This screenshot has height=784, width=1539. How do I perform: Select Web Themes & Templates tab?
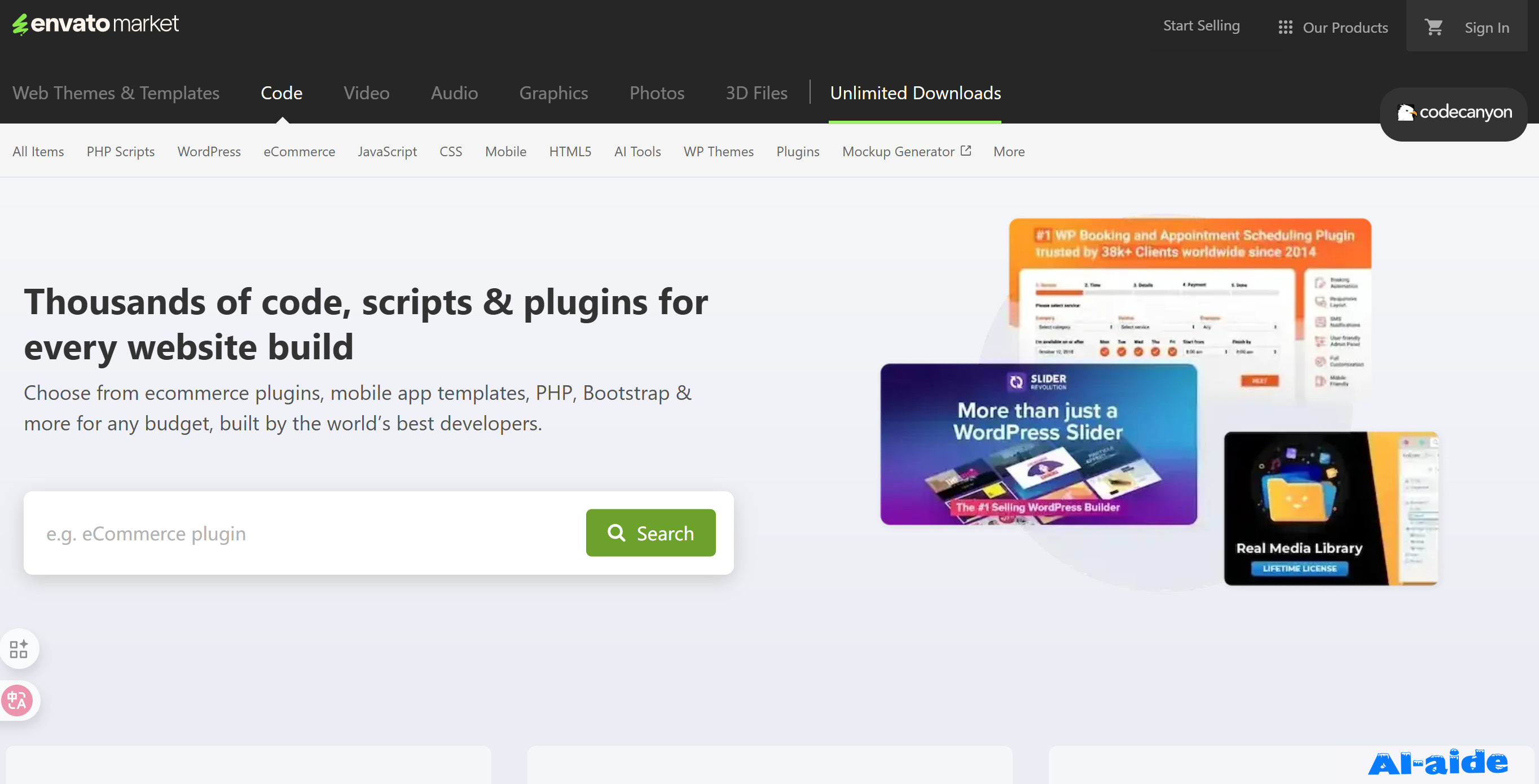click(116, 93)
